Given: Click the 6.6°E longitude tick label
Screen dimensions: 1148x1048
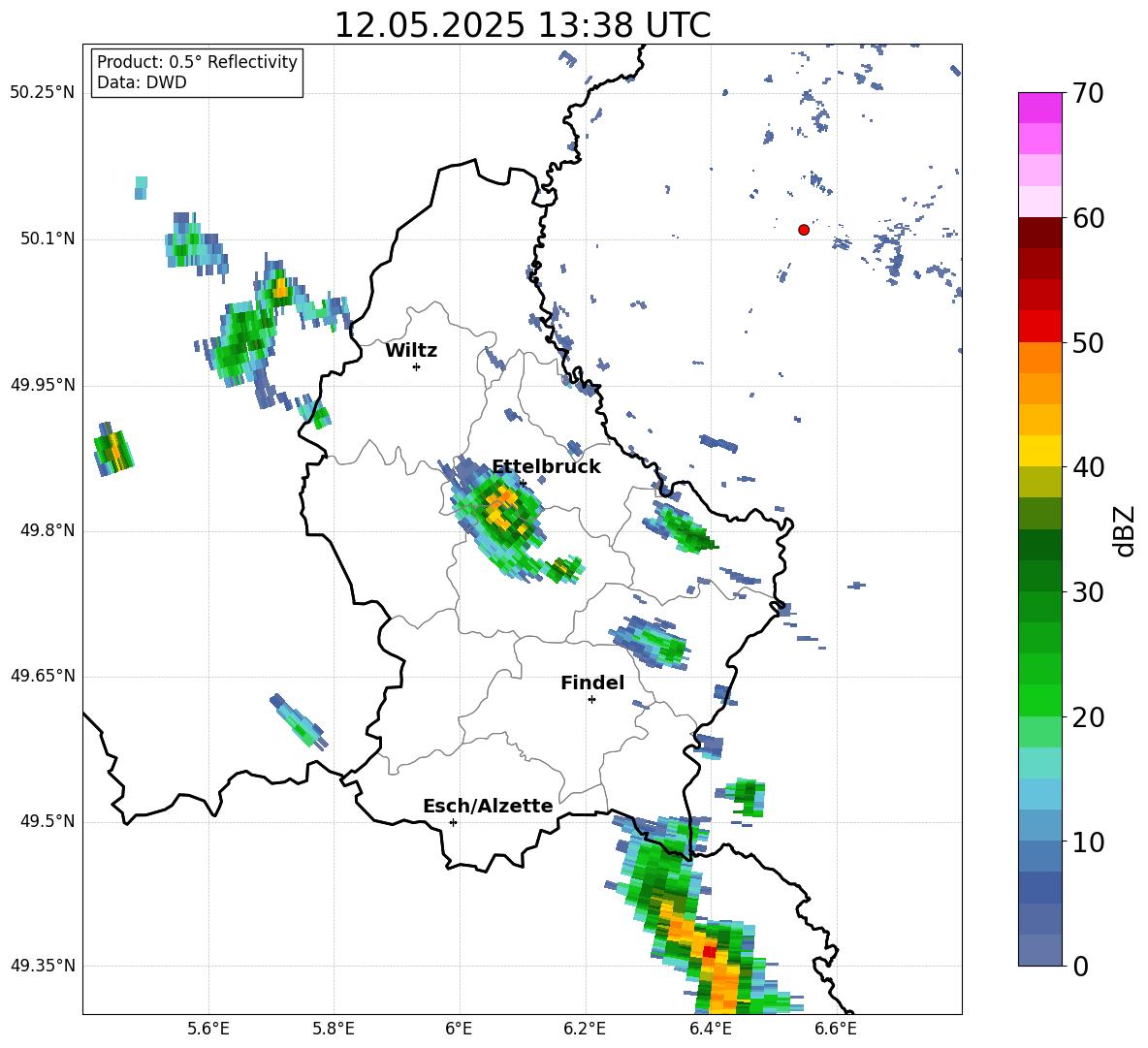Looking at the screenshot, I should tap(836, 1029).
